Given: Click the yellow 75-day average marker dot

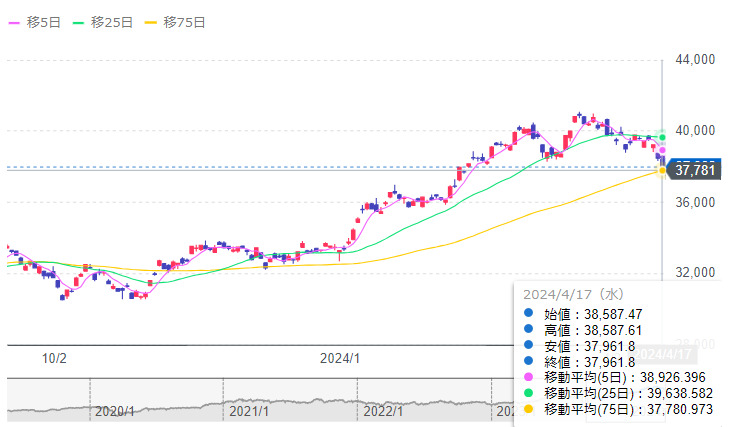Looking at the screenshot, I should (662, 171).
